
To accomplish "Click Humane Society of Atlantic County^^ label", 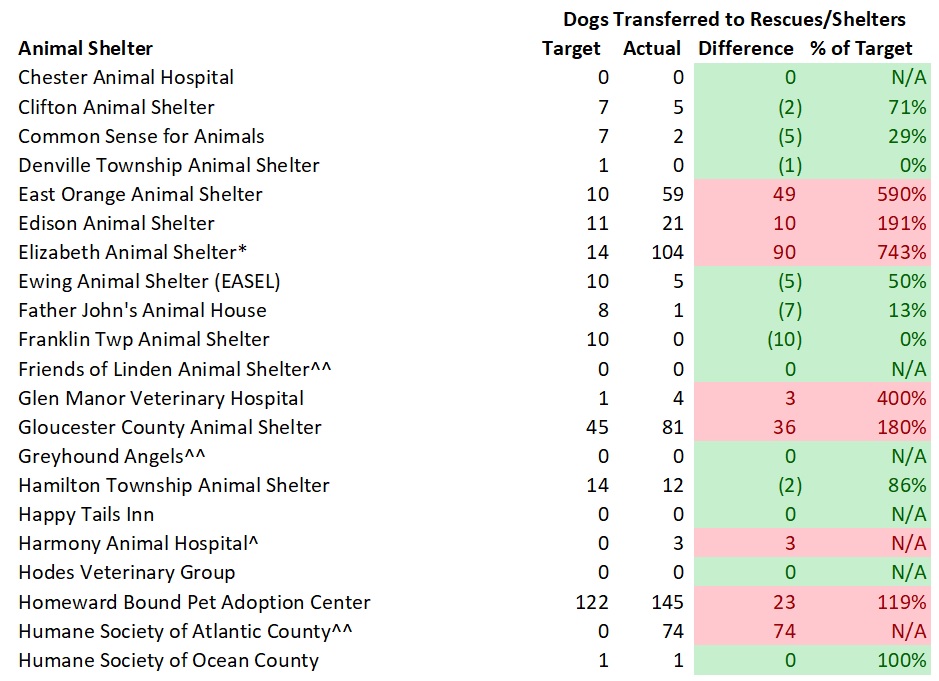I will (x=186, y=631).
